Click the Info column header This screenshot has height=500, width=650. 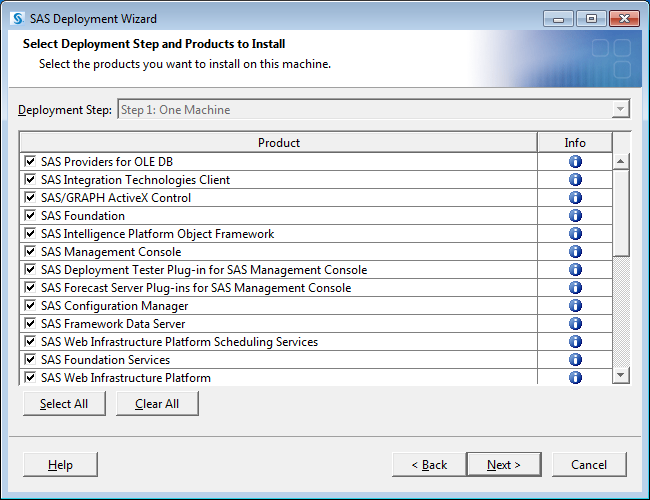point(575,143)
